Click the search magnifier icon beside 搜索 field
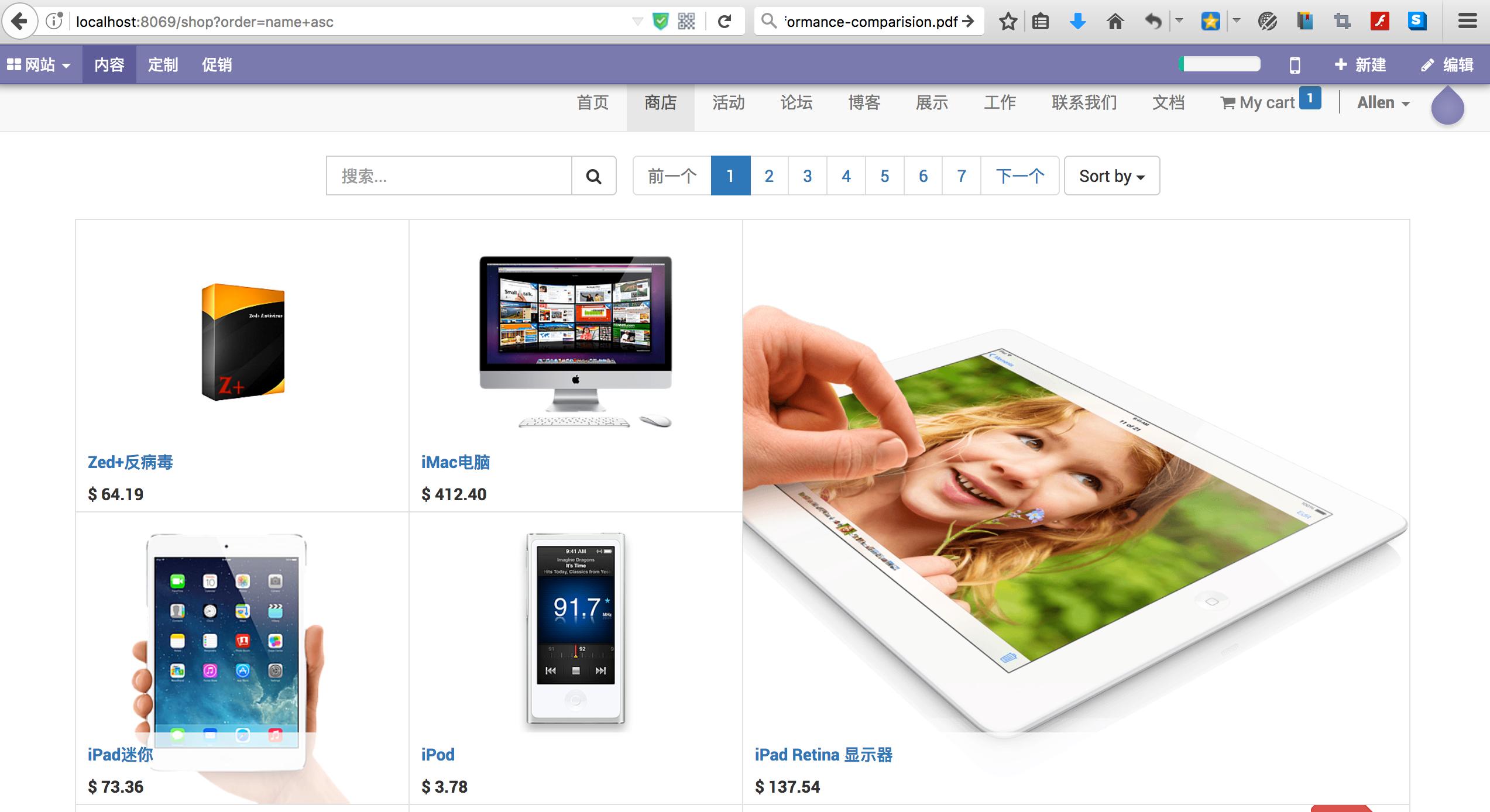This screenshot has height=812, width=1490. [x=594, y=176]
